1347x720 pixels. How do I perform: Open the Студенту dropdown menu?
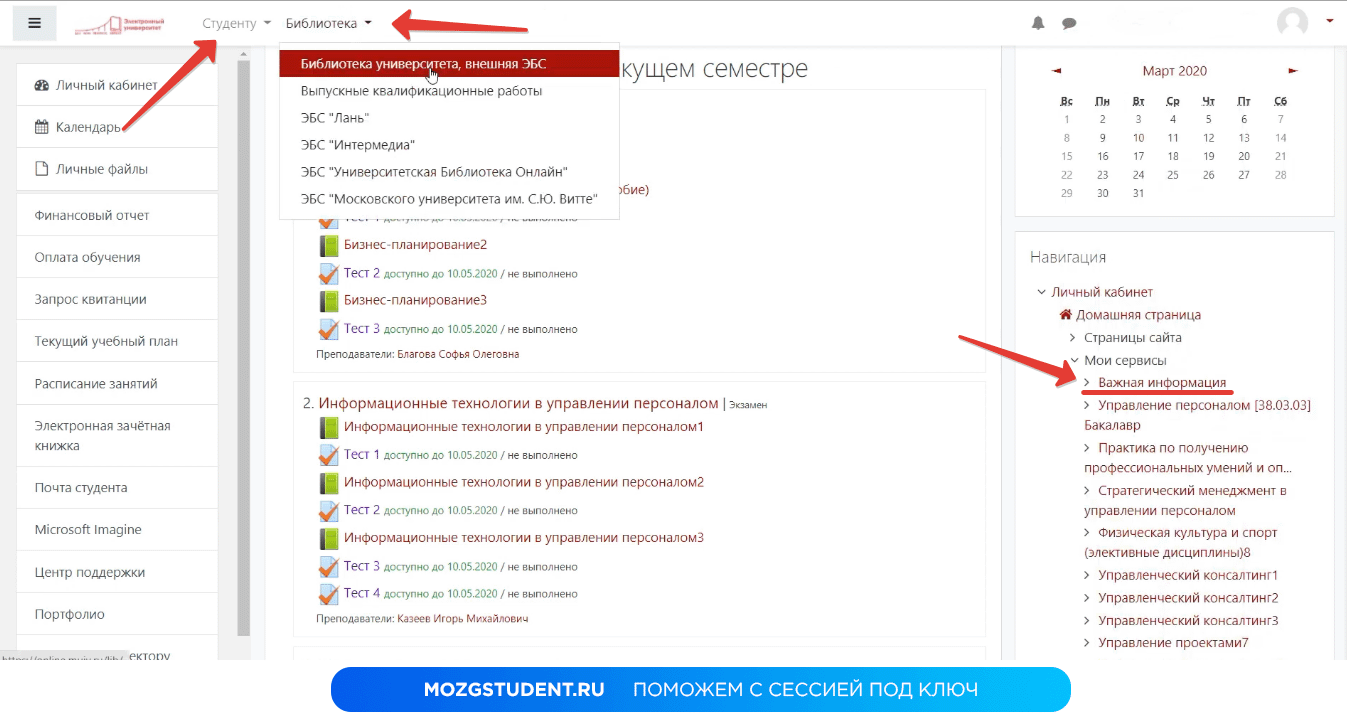point(236,23)
